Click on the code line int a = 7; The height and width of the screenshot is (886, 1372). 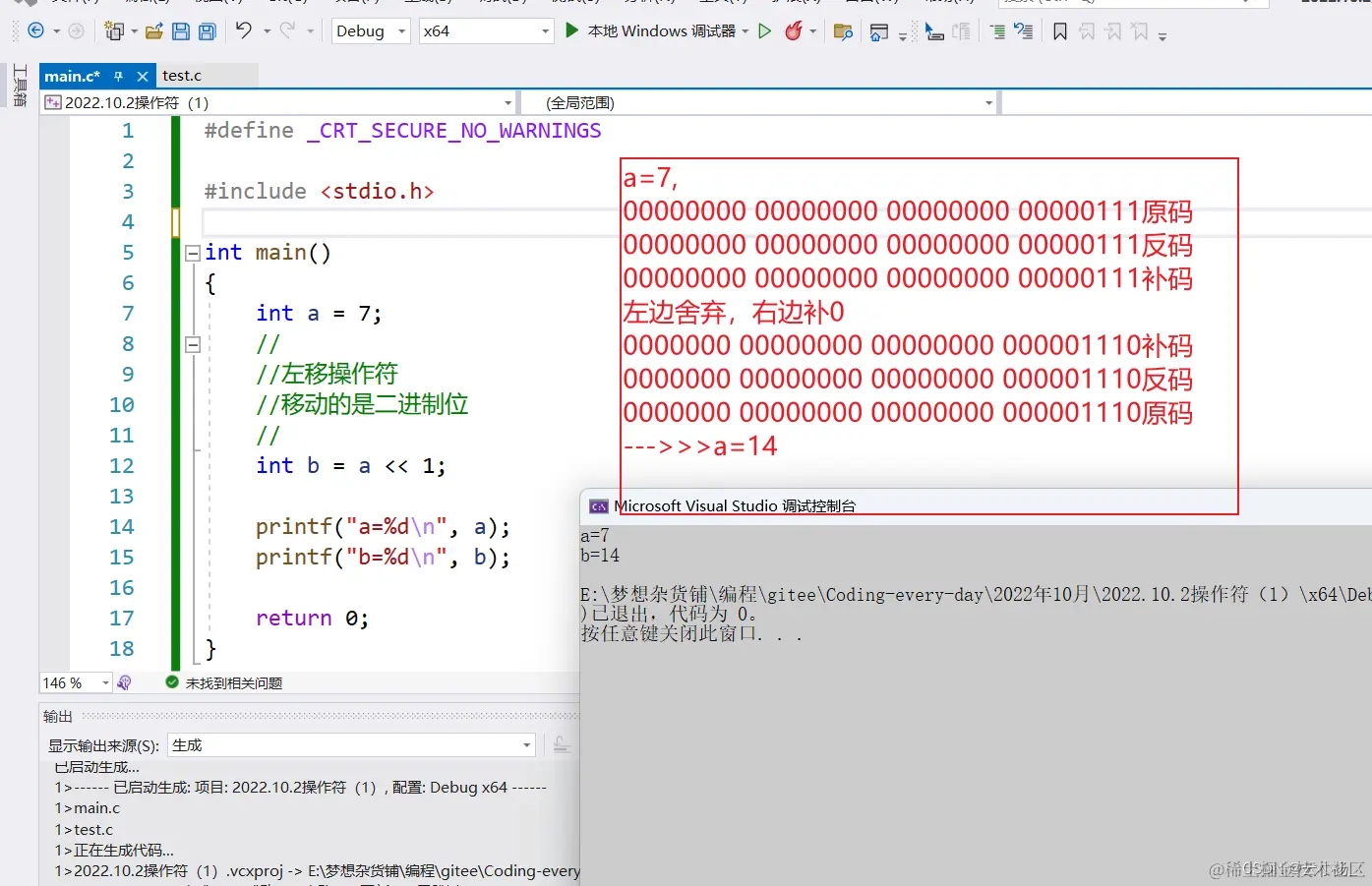[x=319, y=314]
